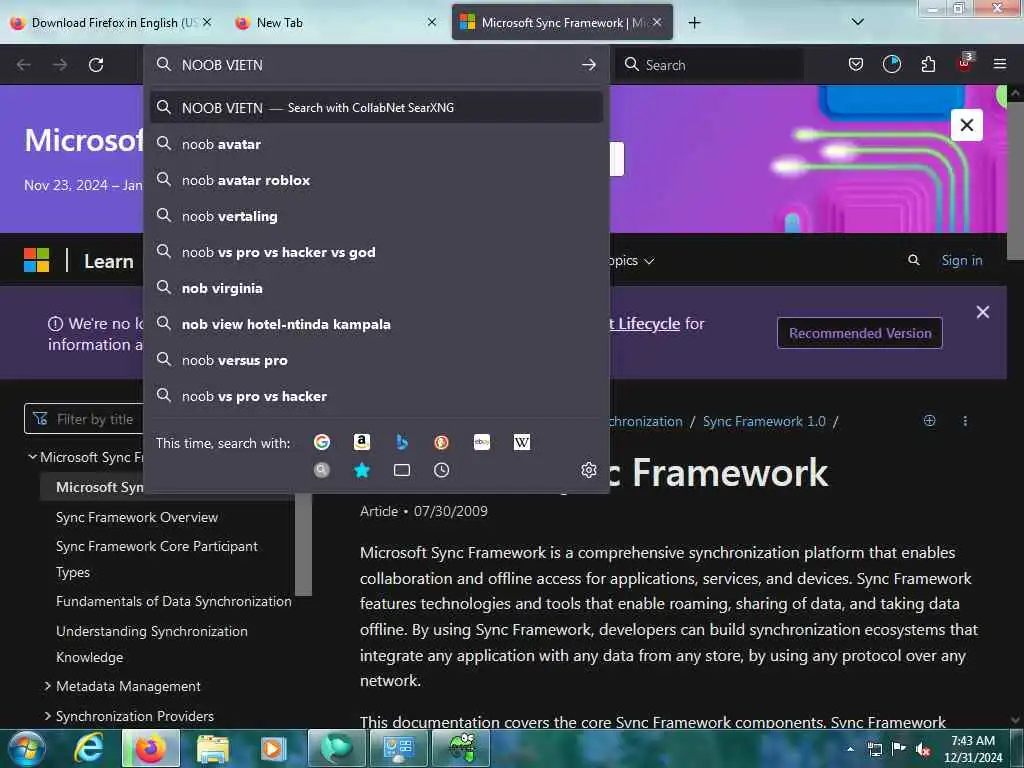Search this time with Amazon
Viewport: 1024px width, 768px height.
[x=362, y=442]
